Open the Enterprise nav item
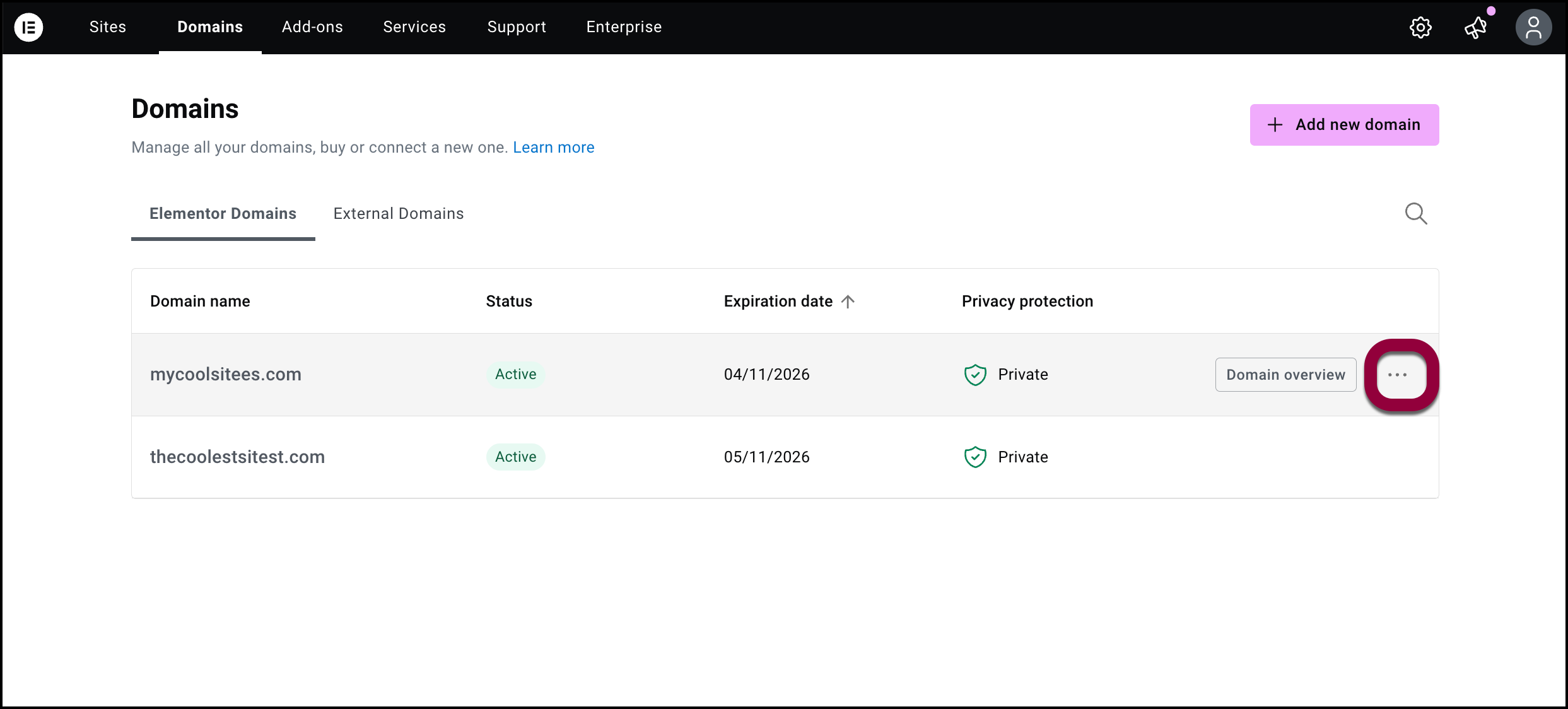 pyautogui.click(x=624, y=27)
